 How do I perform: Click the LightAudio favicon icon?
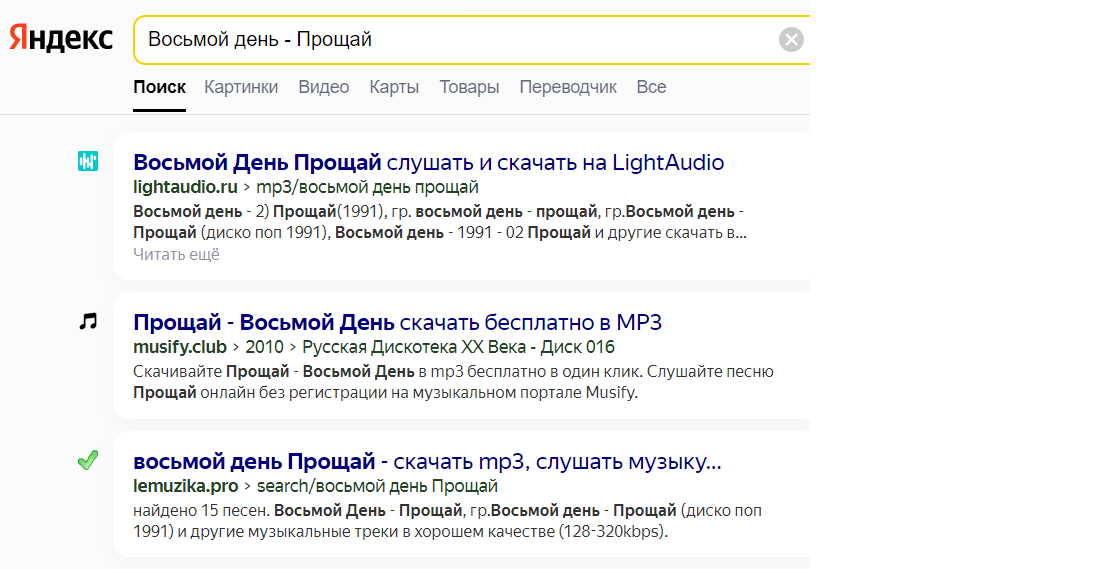tap(88, 161)
